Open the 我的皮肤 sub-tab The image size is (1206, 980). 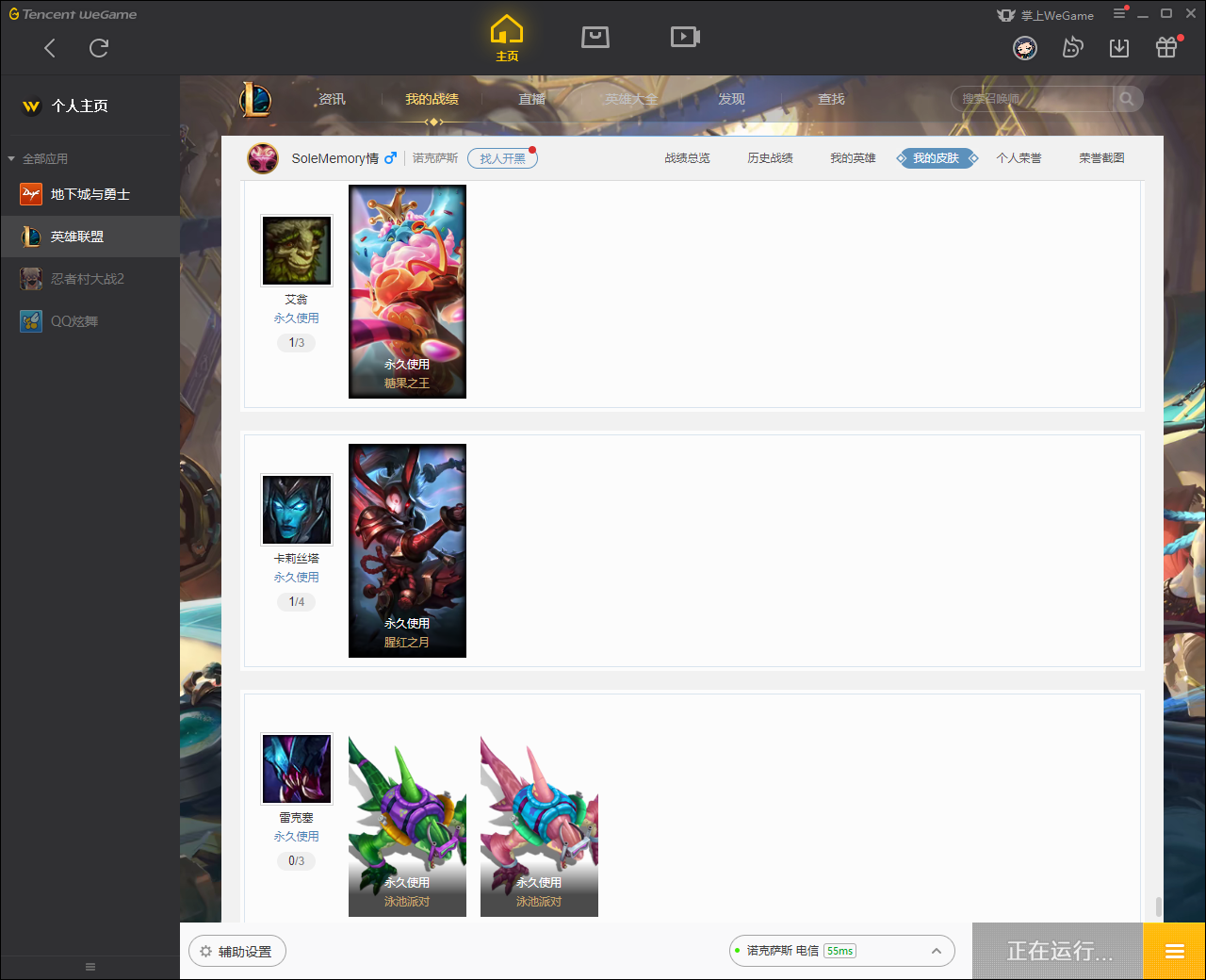pyautogui.click(x=937, y=158)
